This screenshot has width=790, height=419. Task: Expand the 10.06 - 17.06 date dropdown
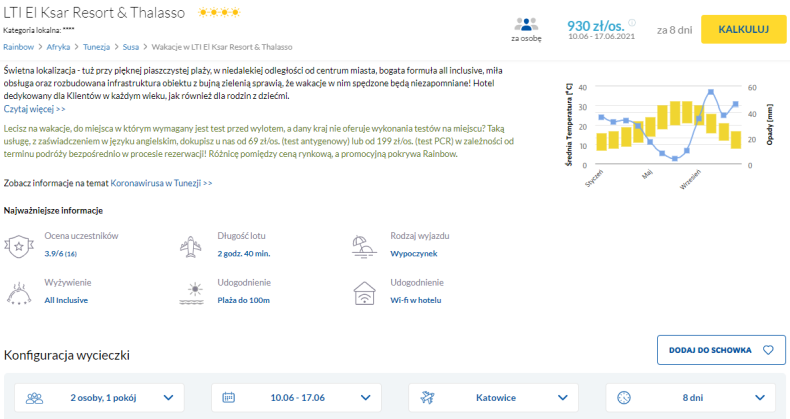tap(296, 398)
